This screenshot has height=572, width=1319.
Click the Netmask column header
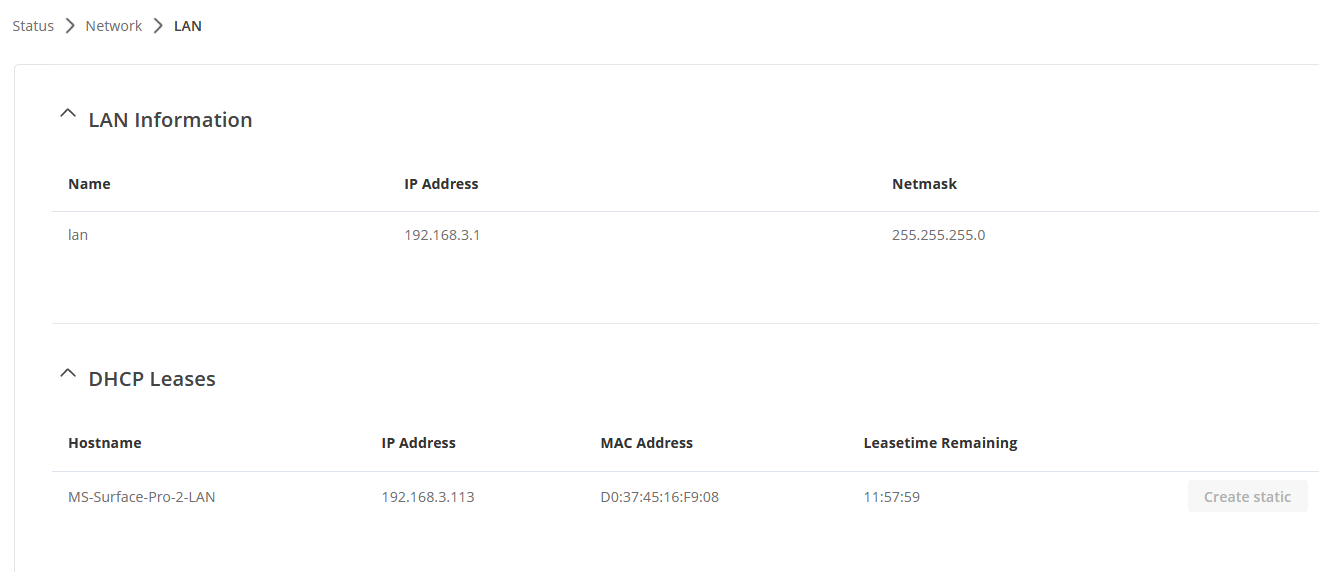924,184
